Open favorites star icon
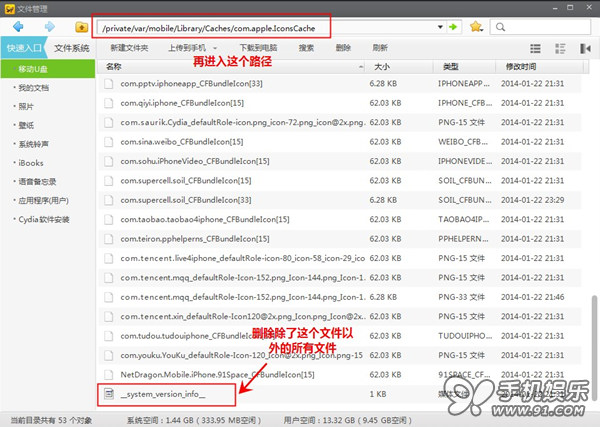 476,27
